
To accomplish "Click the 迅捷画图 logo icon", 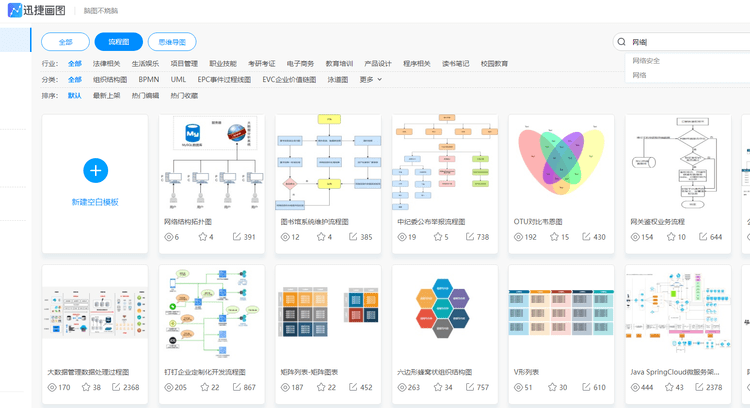I will coord(14,10).
